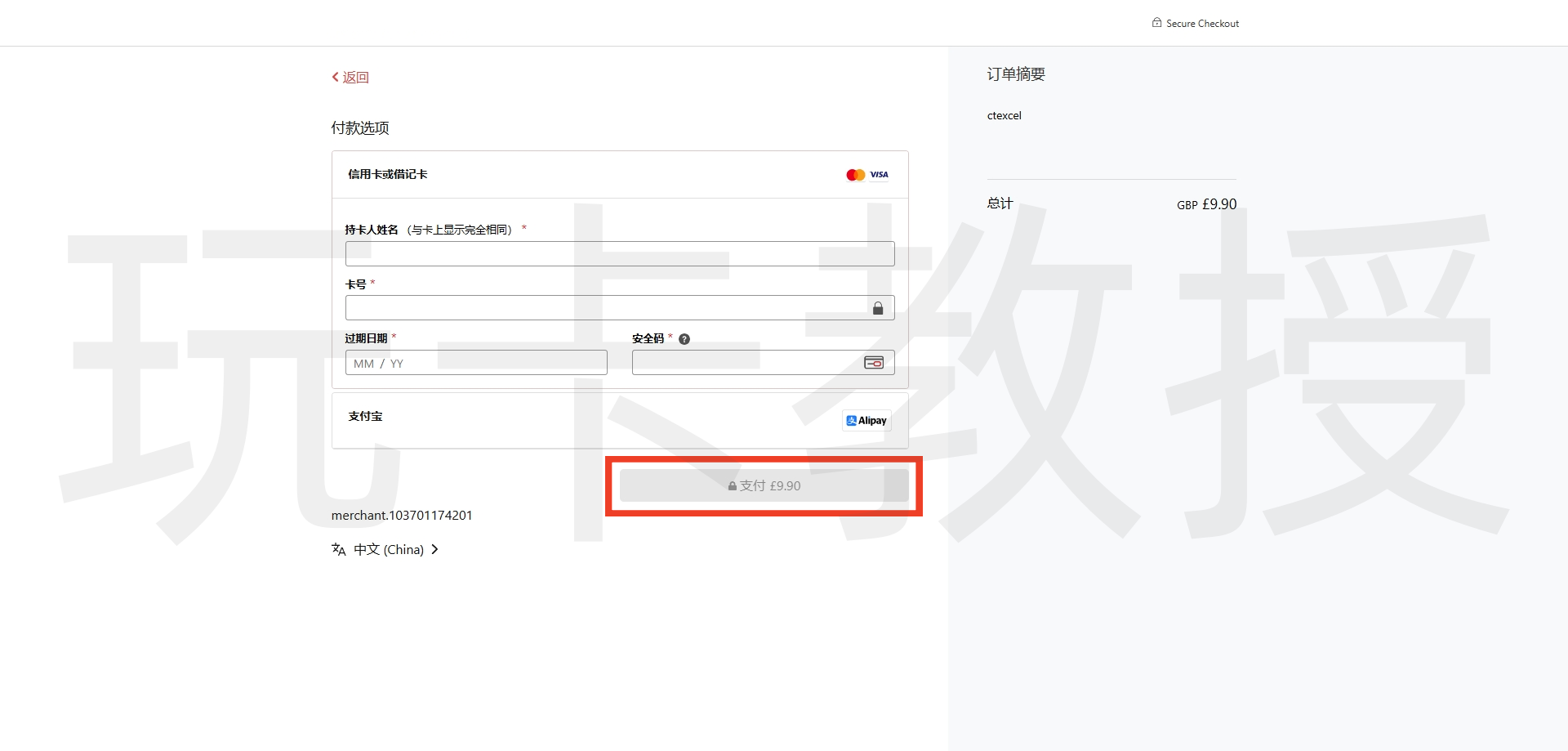
Task: Focus the 持卡人姓名 cardholder name field
Action: 619,253
